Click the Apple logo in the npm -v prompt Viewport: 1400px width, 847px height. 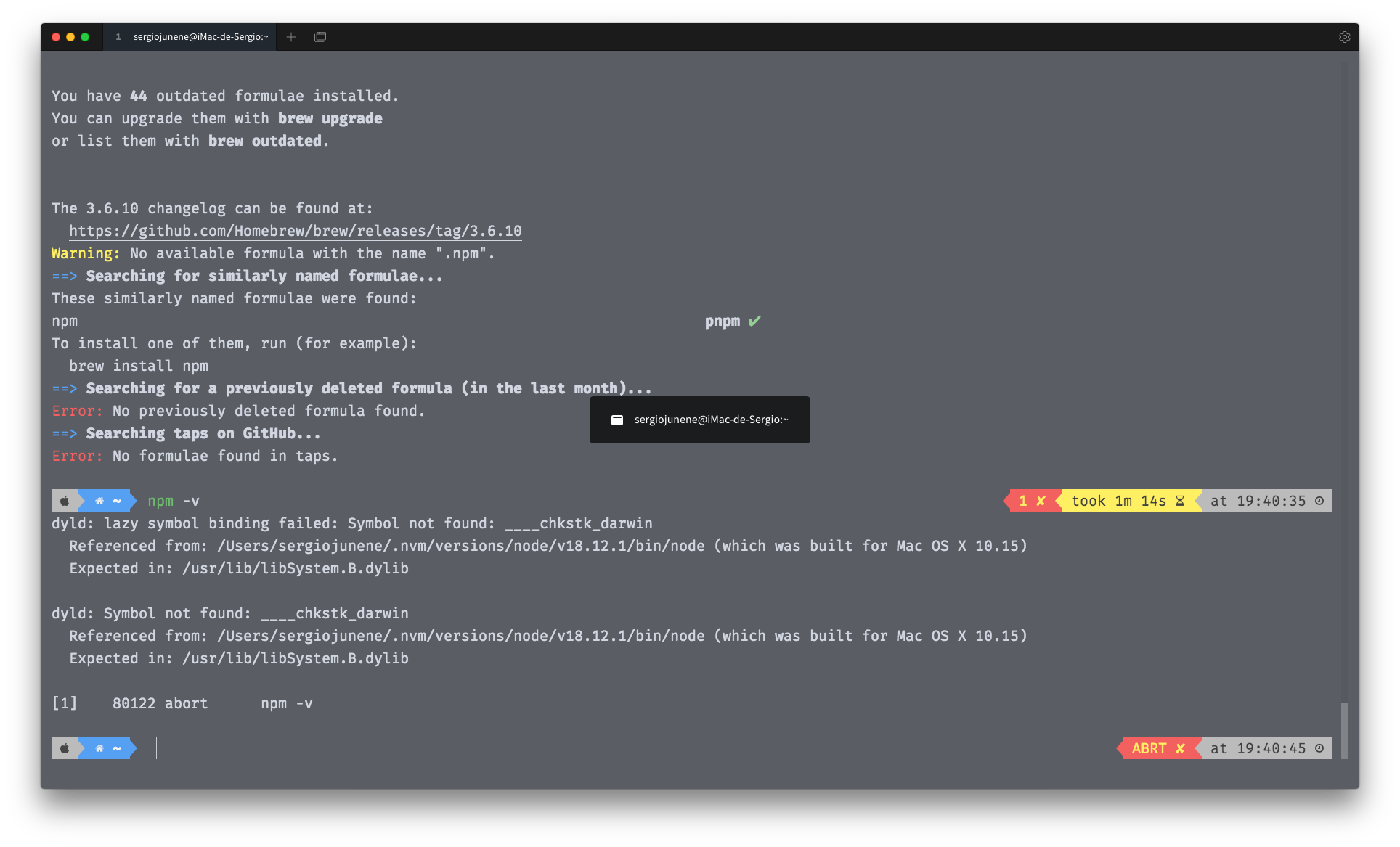coord(65,501)
